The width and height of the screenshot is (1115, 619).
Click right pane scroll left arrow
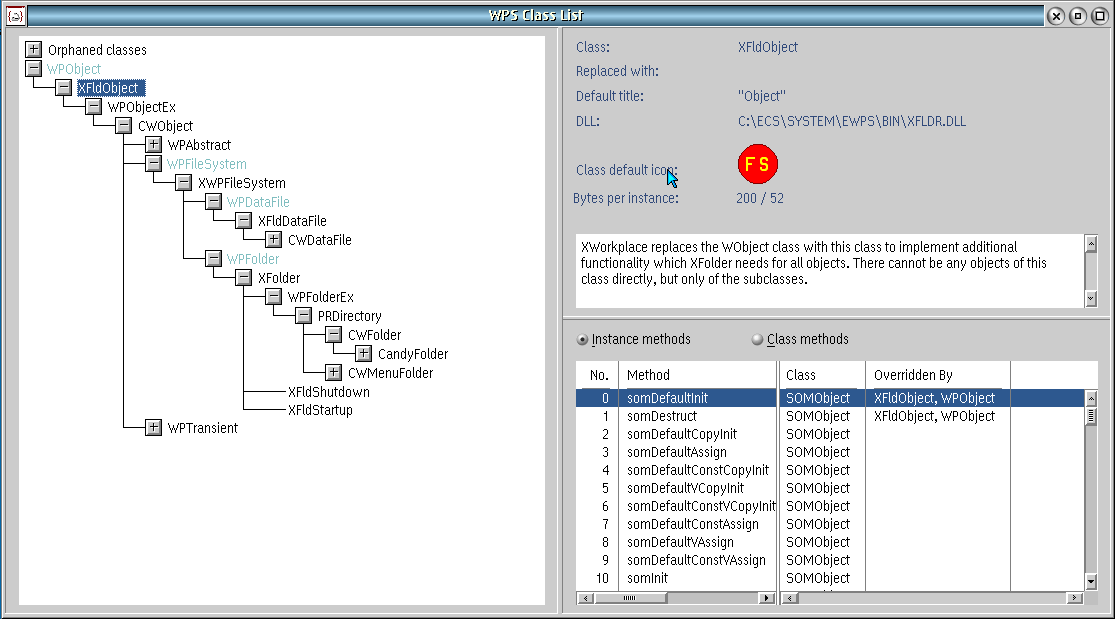[x=789, y=598]
